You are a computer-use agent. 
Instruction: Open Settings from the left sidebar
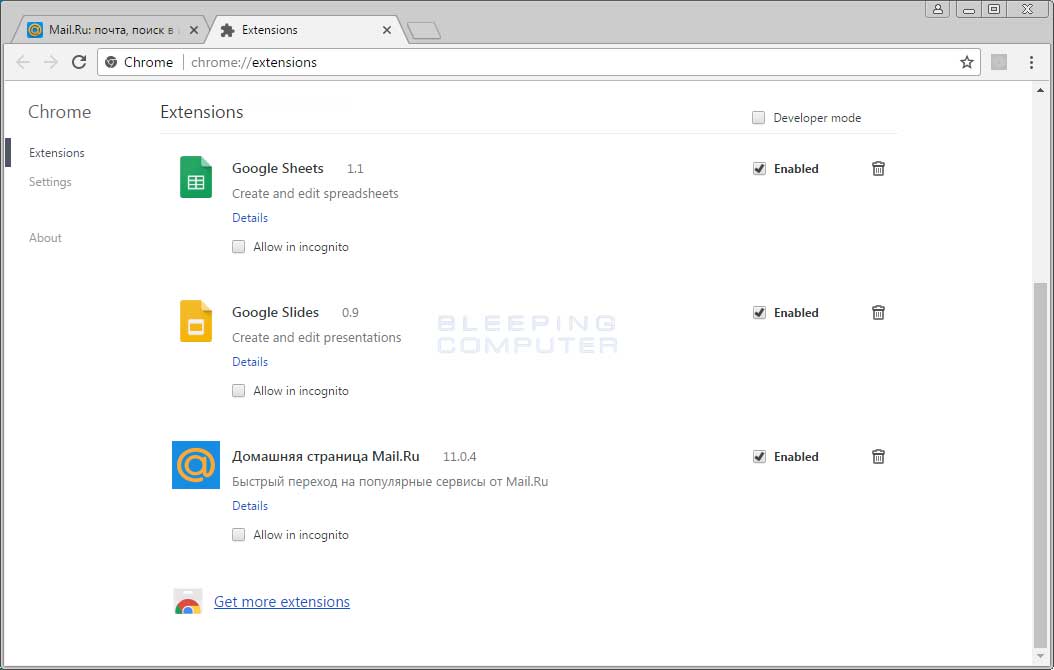coord(50,181)
